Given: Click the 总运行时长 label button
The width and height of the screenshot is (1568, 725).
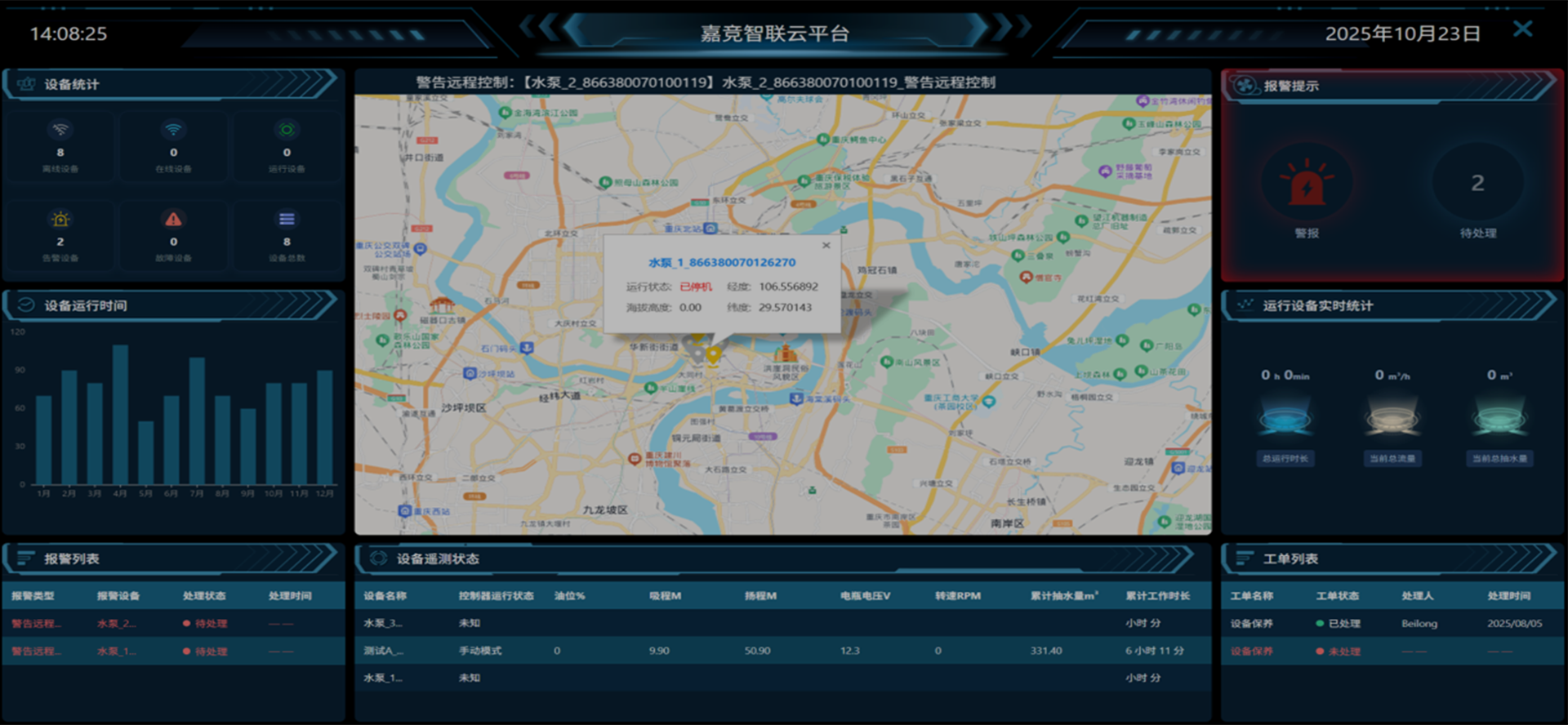Looking at the screenshot, I should (x=1285, y=459).
